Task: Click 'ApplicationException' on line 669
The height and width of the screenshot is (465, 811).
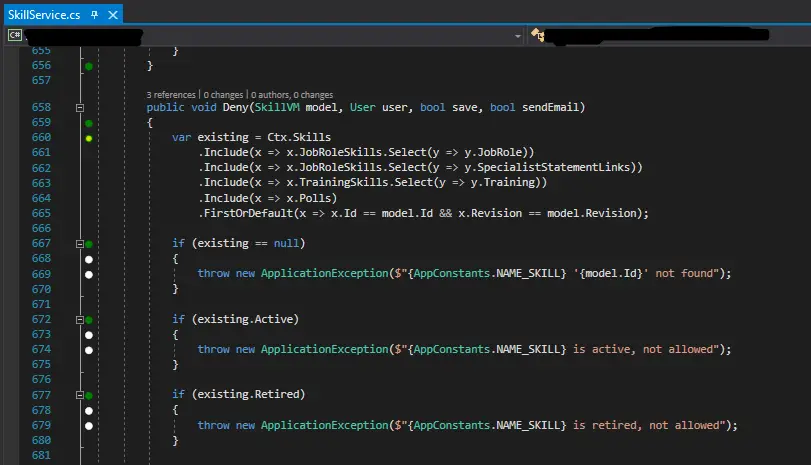Action: pyautogui.click(x=324, y=273)
